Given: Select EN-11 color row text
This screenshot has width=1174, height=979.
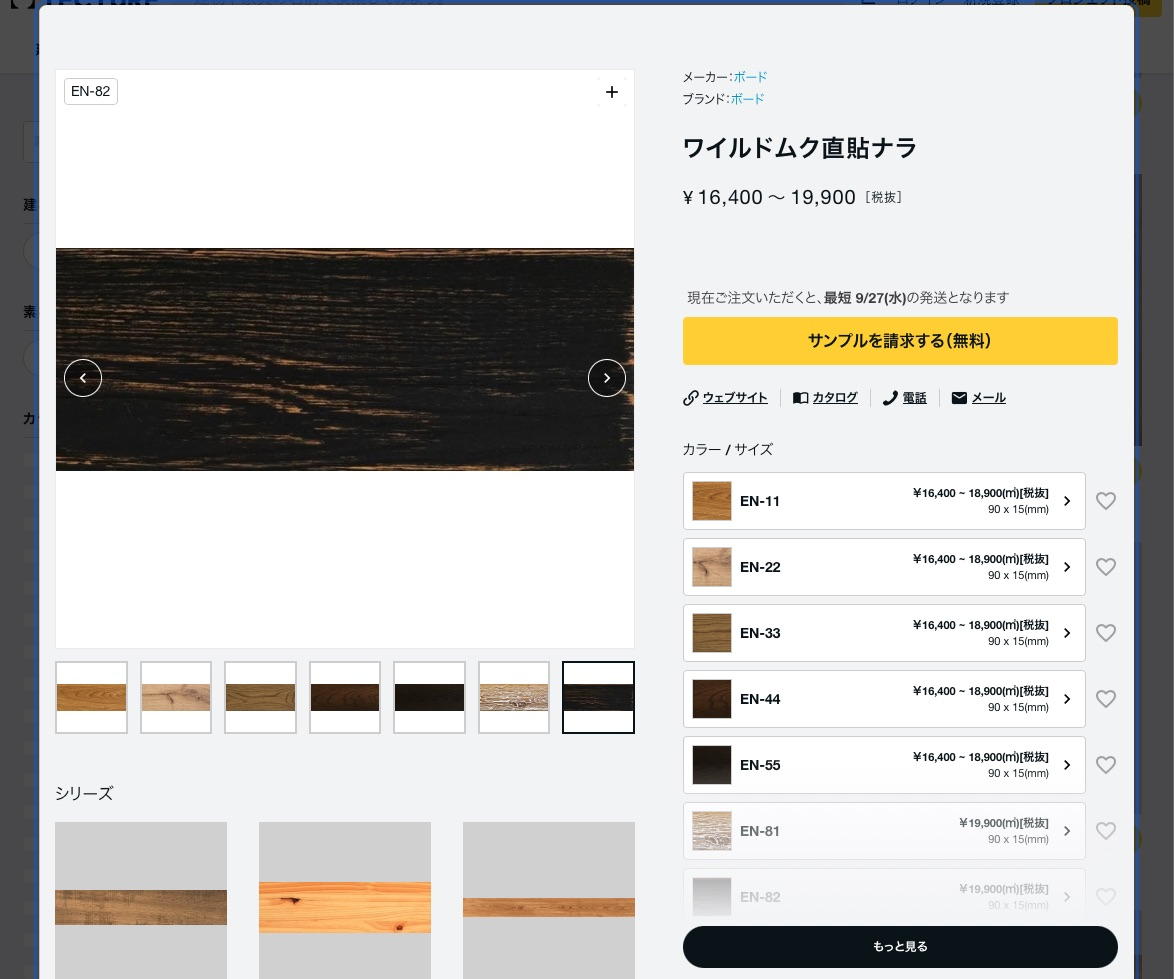Looking at the screenshot, I should coord(760,501).
